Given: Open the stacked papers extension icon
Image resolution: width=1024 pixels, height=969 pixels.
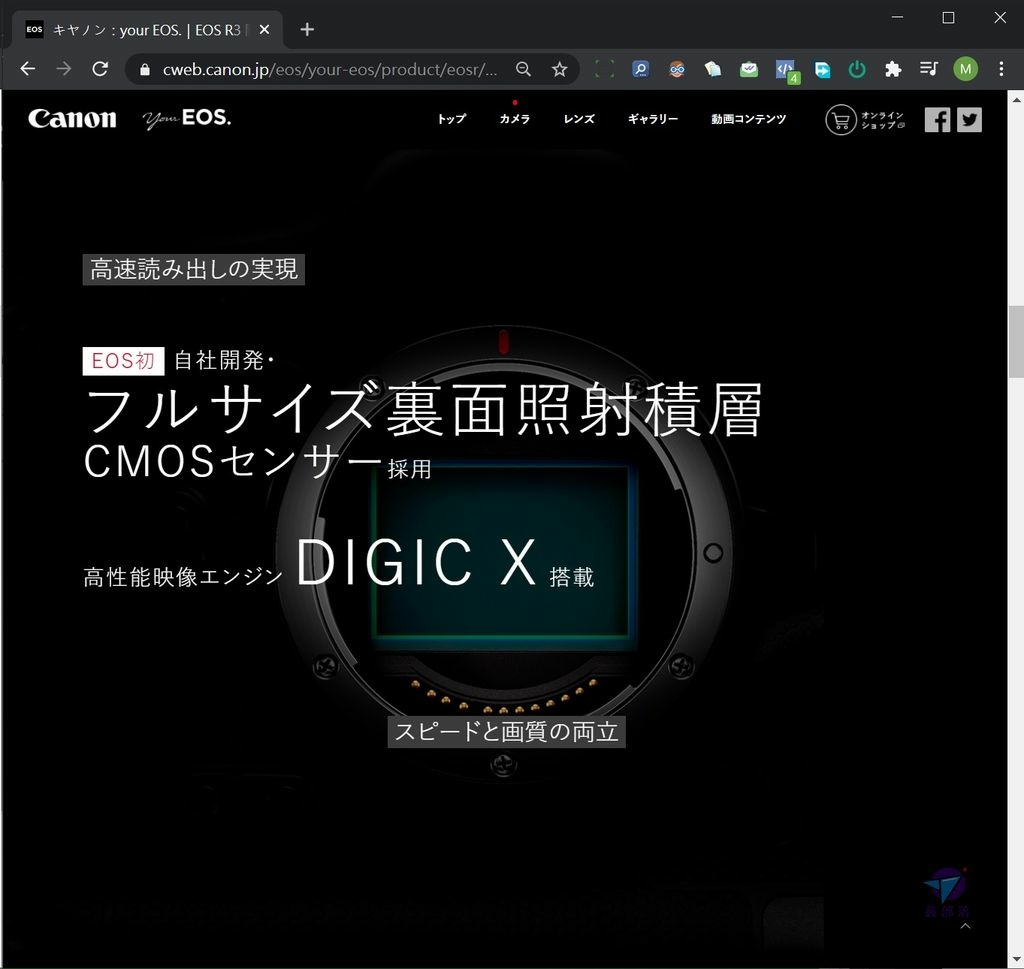Looking at the screenshot, I should [712, 69].
